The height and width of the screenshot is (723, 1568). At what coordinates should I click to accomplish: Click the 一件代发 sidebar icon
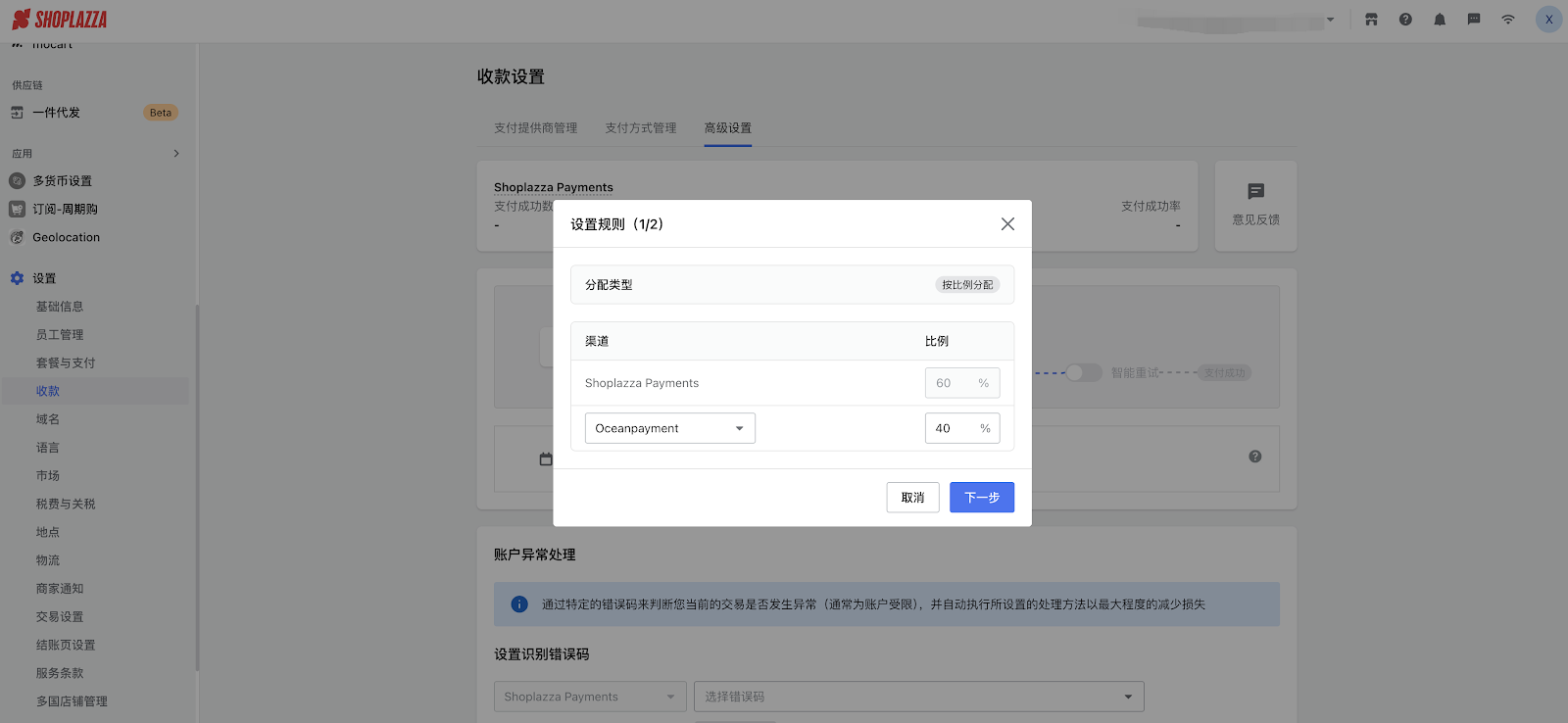(x=17, y=113)
